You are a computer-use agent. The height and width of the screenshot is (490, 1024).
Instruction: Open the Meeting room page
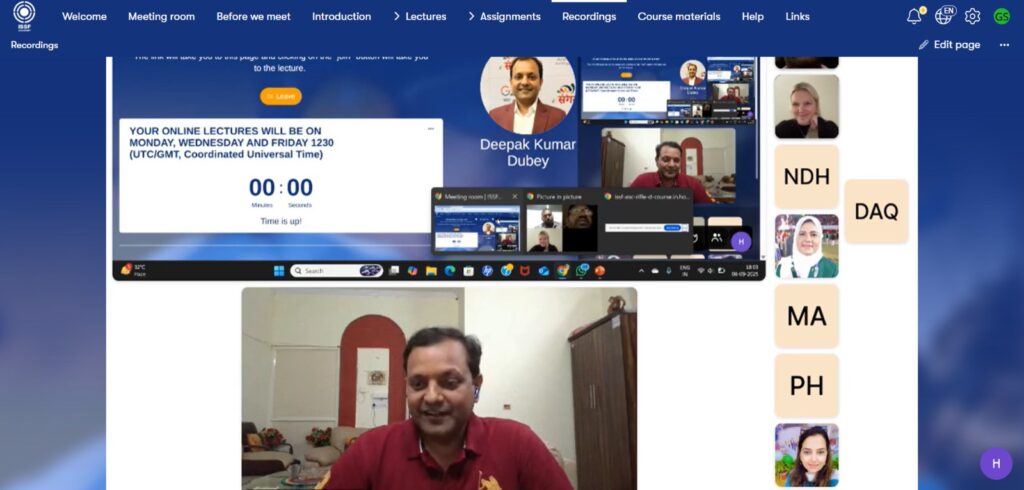[x=162, y=16]
